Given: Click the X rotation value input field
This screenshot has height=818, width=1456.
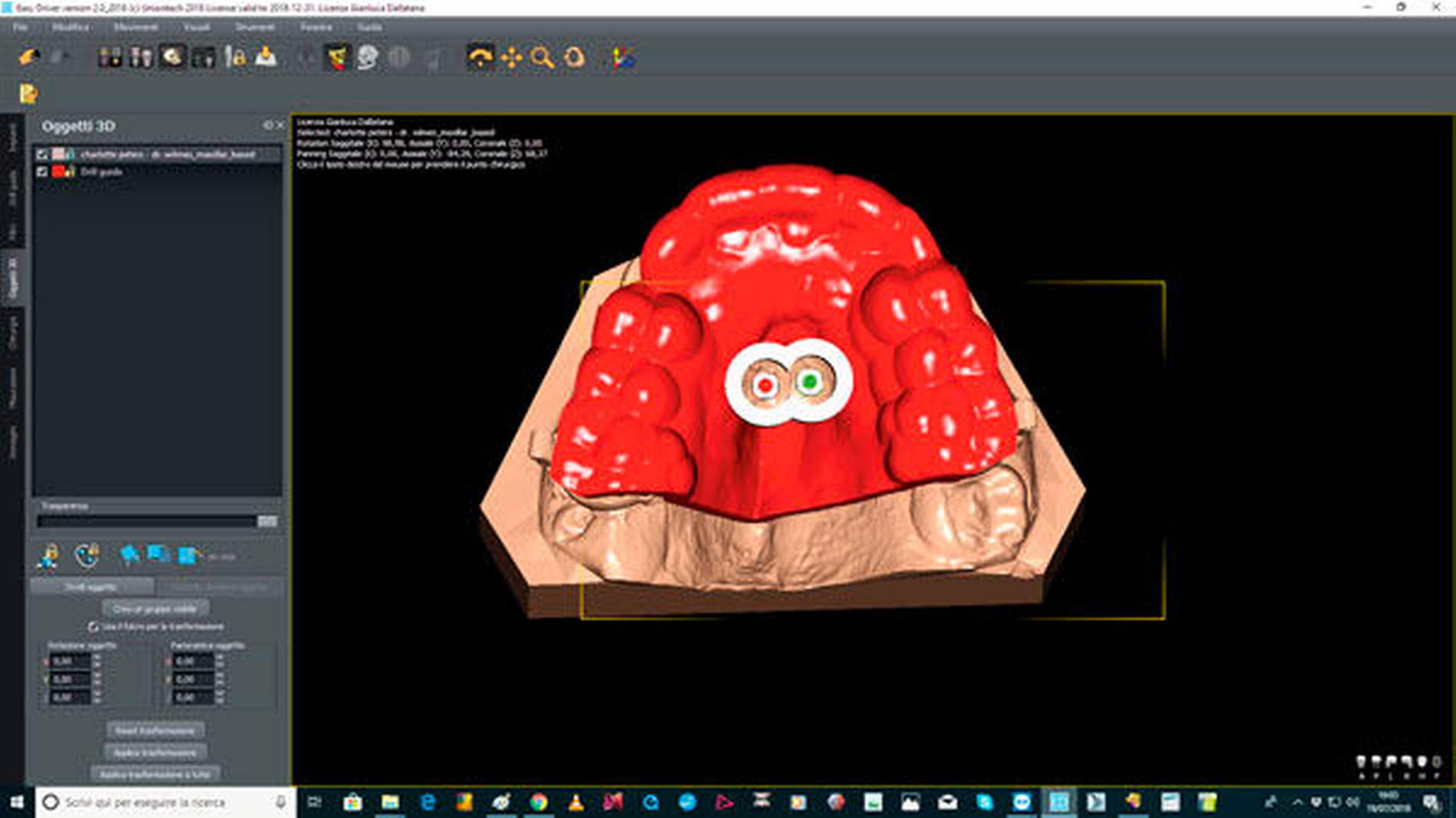Looking at the screenshot, I should (x=70, y=661).
